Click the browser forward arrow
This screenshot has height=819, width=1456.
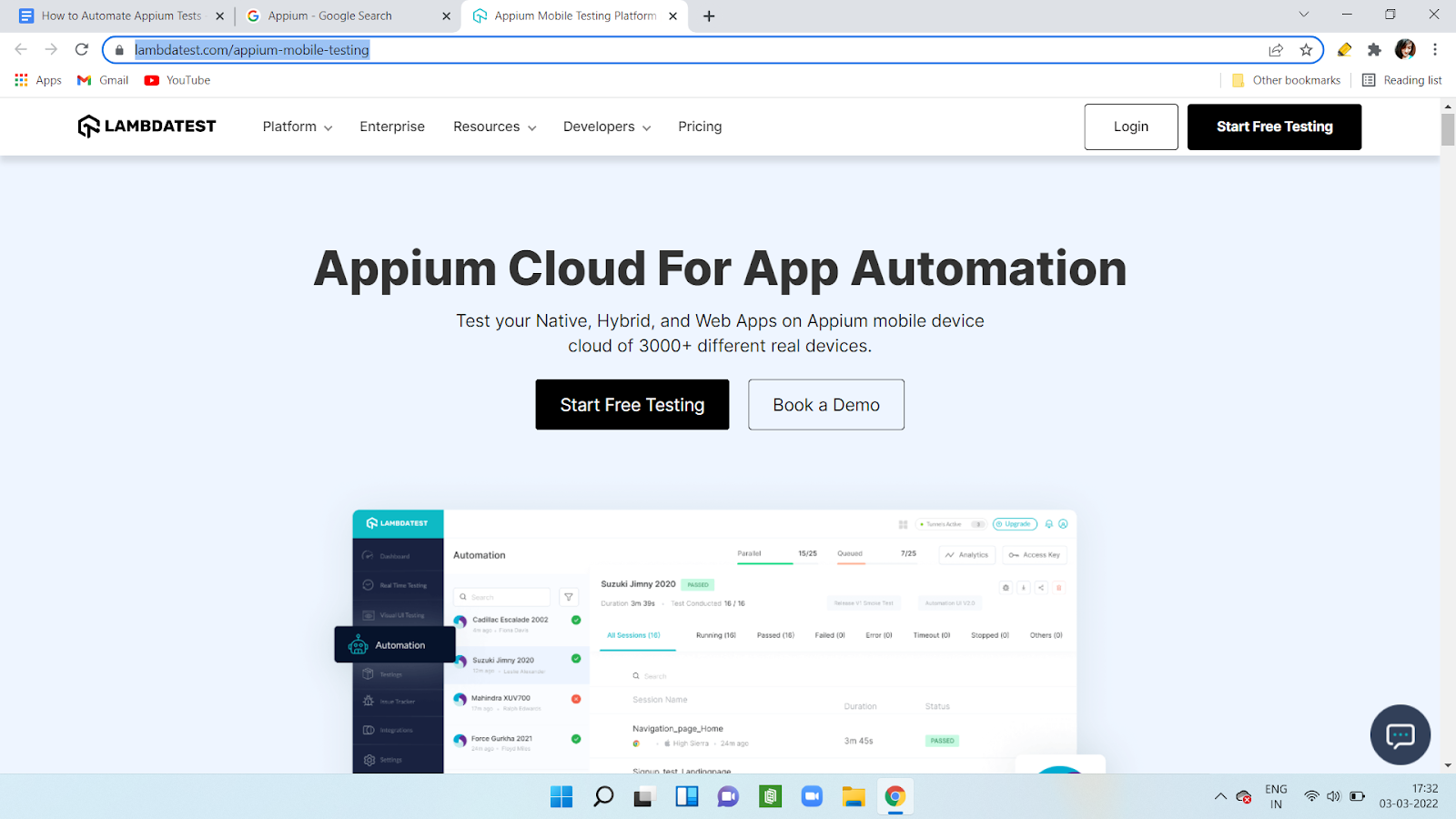tap(51, 49)
